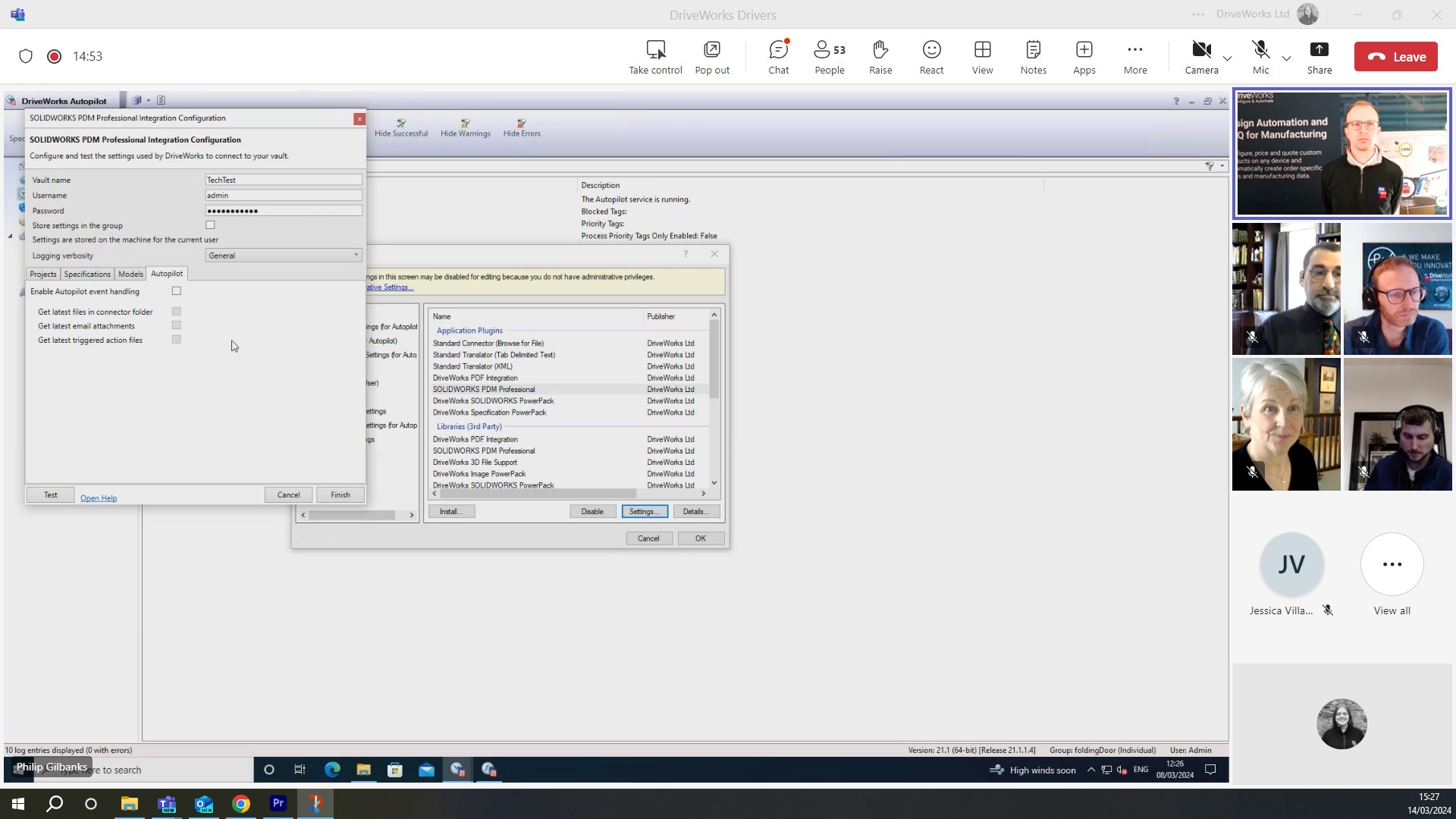Select the speaker's video thumbnail
The width and height of the screenshot is (1456, 819).
tap(1341, 154)
